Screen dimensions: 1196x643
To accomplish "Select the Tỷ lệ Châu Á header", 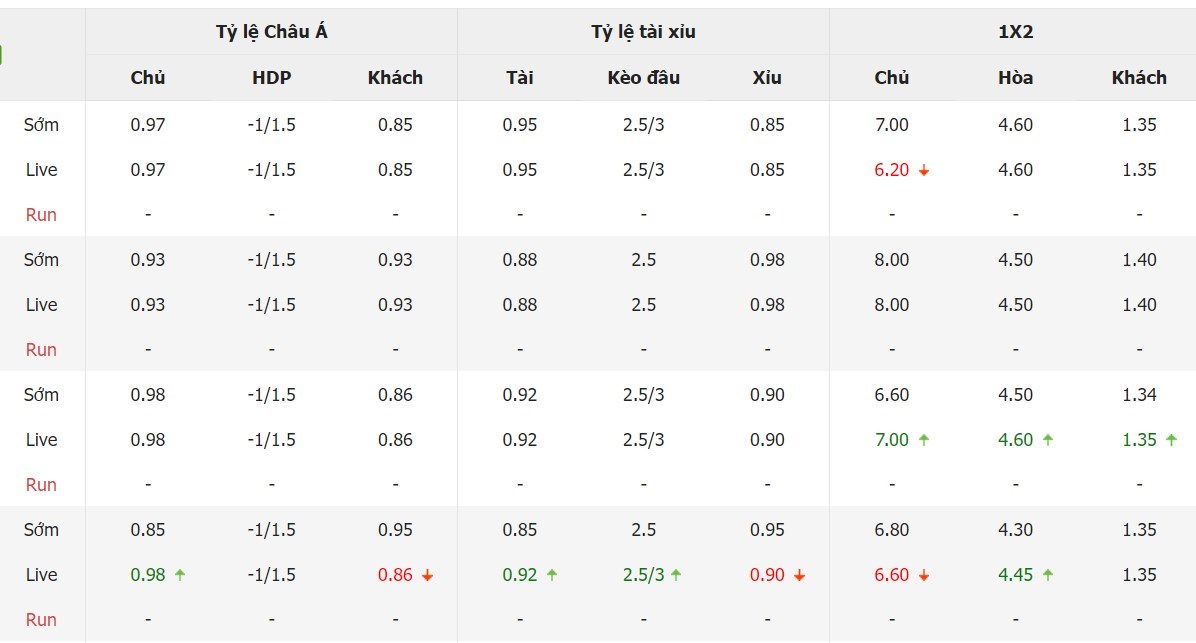I will pos(272,32).
